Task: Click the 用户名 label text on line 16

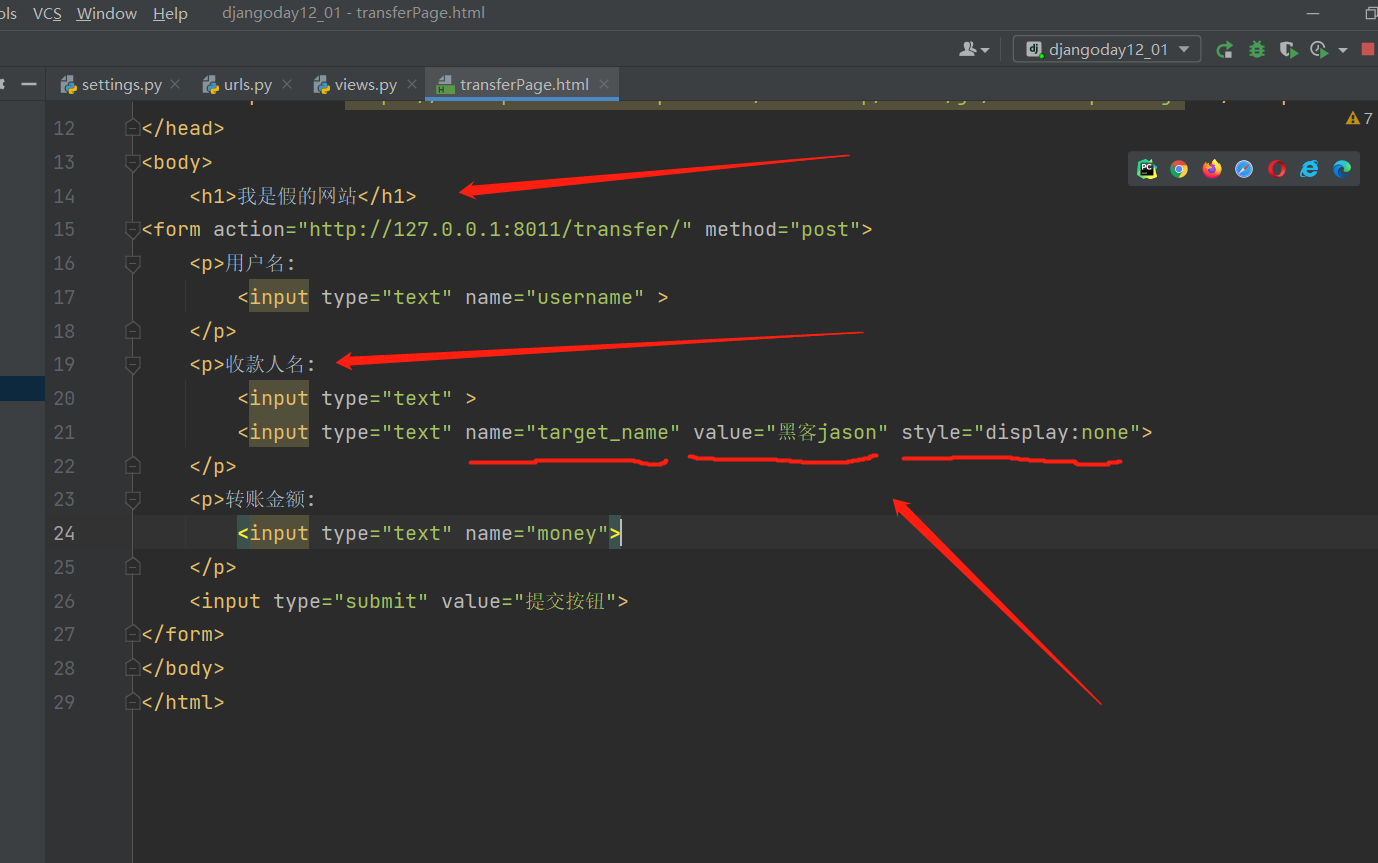Action: (256, 263)
